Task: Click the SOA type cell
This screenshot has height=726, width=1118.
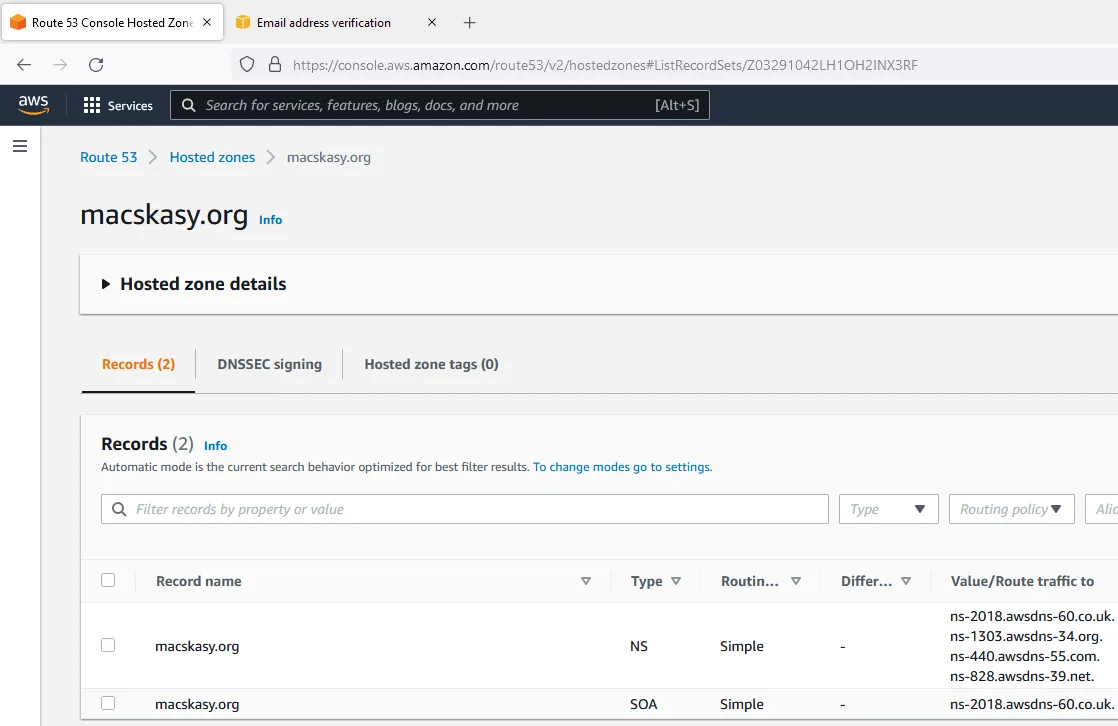Action: tap(643, 704)
